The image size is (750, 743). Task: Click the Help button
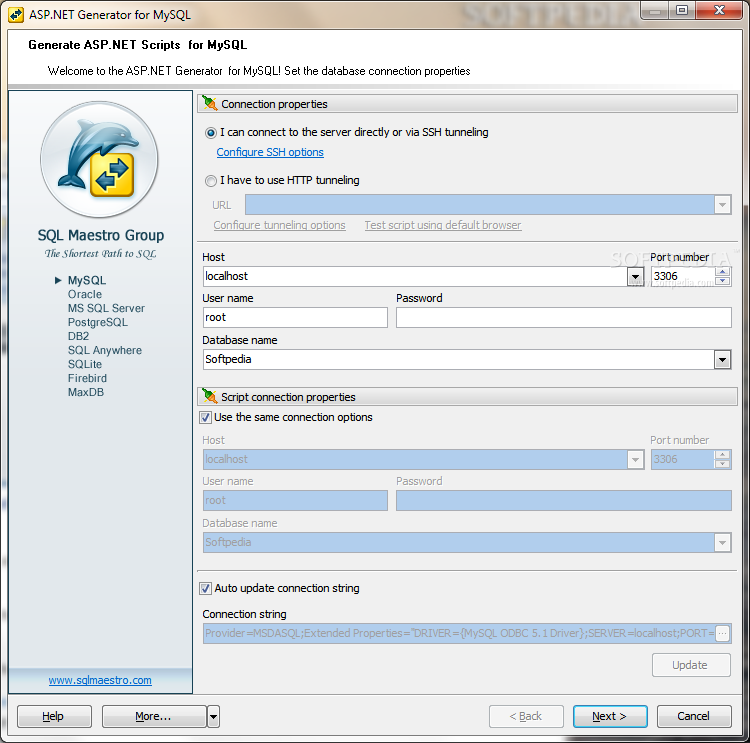point(54,716)
